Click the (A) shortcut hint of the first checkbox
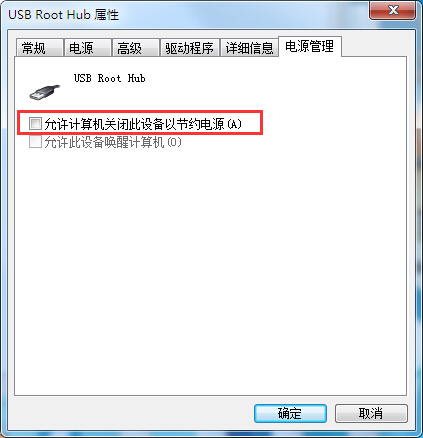Viewport: 423px width, 438px height. [x=234, y=124]
